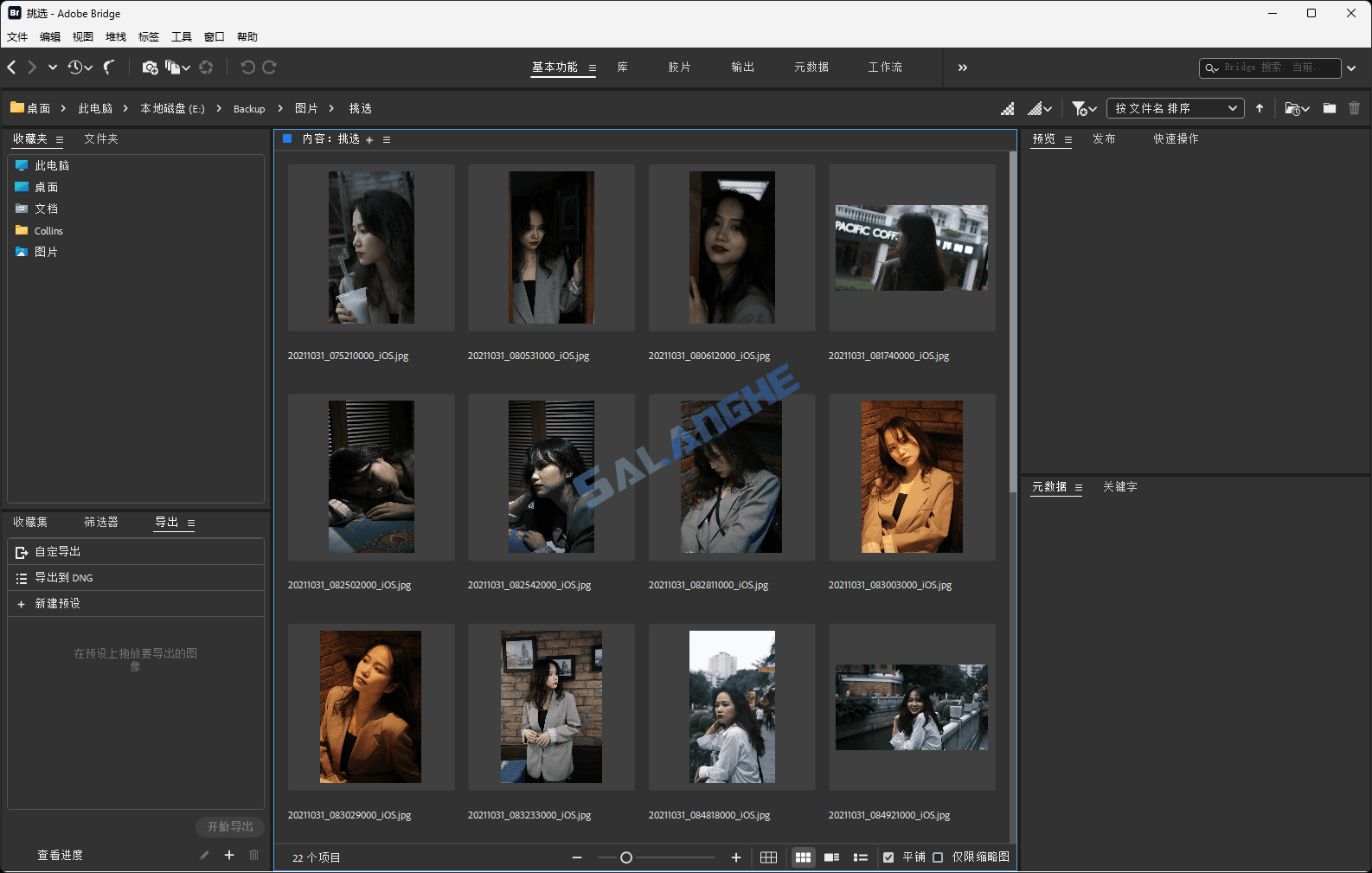This screenshot has width=1372, height=873.
Task: Open the 标签 menu
Action: [149, 36]
